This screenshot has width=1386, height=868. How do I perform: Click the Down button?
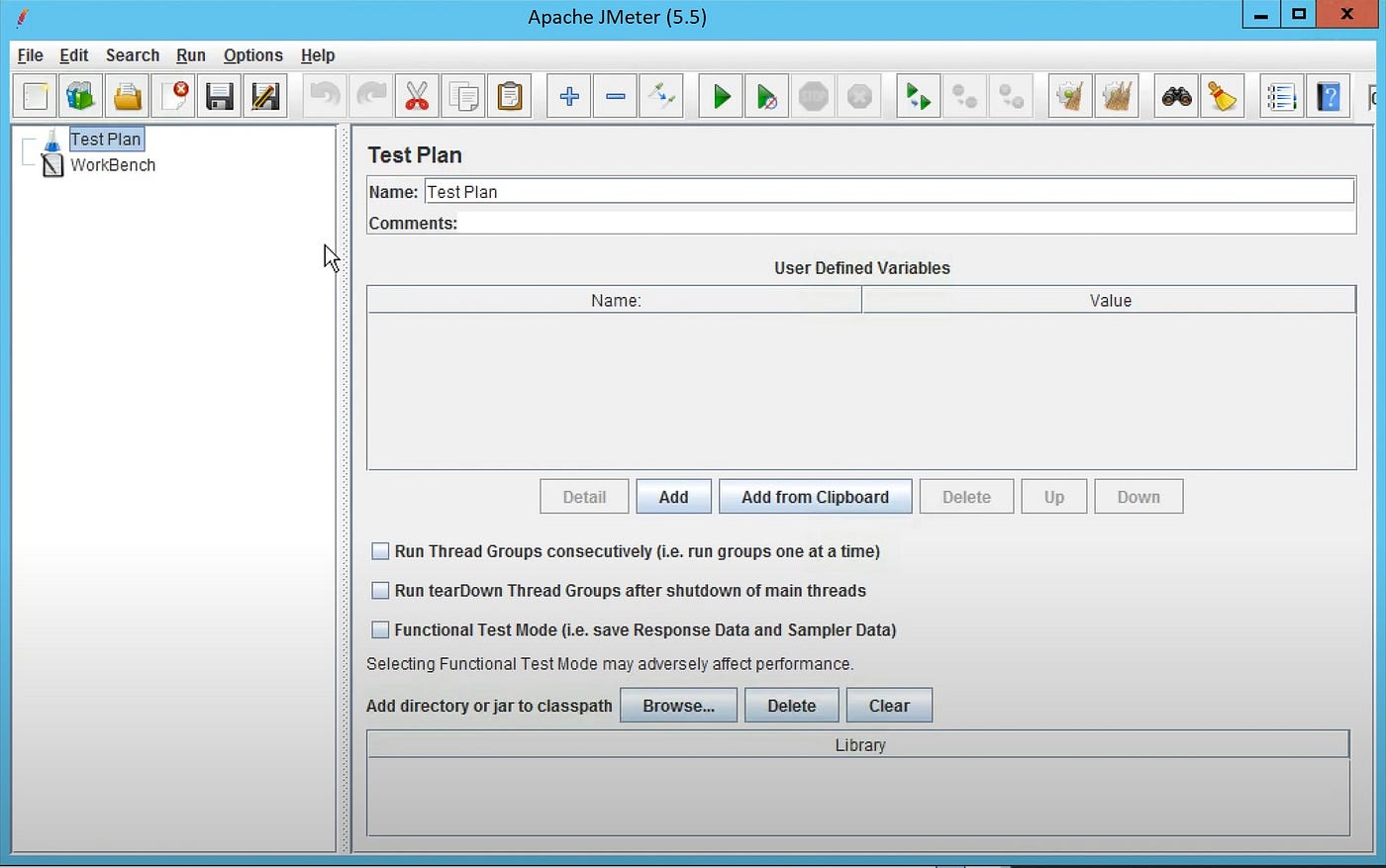pyautogui.click(x=1138, y=497)
